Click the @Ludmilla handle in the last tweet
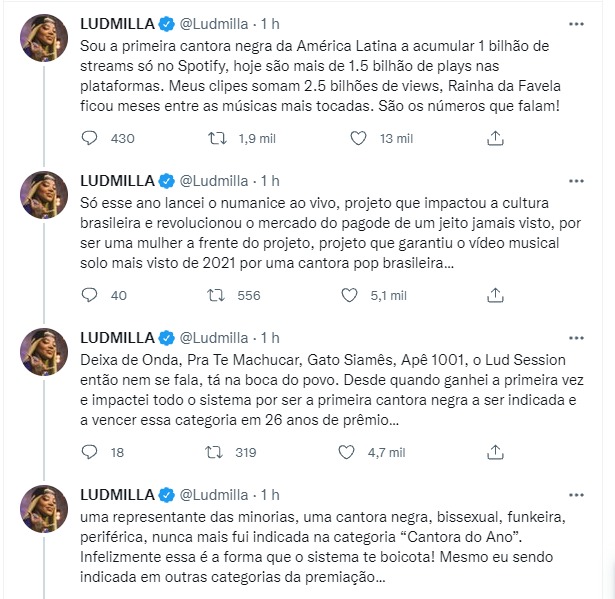The image size is (615, 599). tap(215, 494)
